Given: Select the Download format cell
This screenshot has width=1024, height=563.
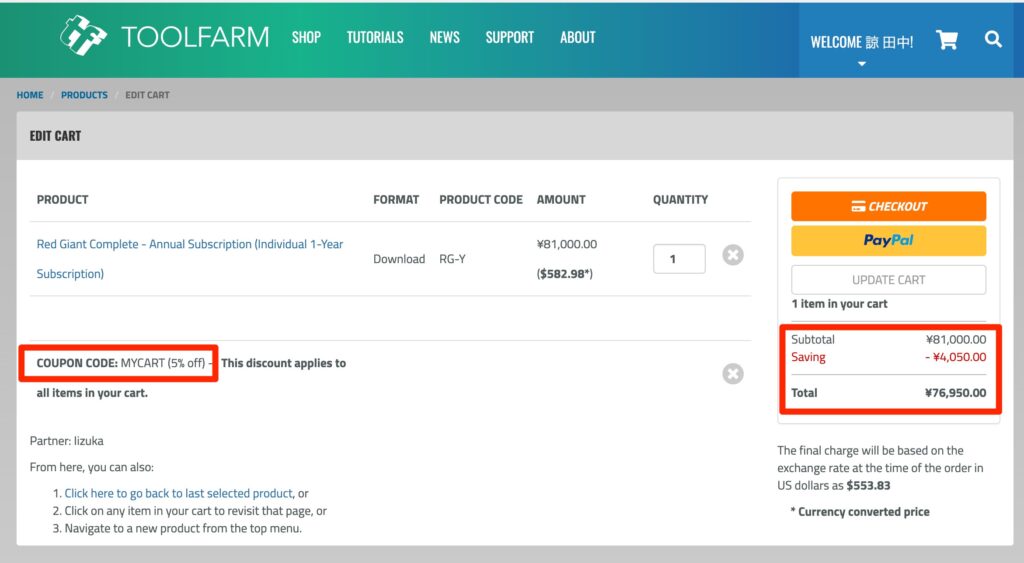Looking at the screenshot, I should [399, 259].
